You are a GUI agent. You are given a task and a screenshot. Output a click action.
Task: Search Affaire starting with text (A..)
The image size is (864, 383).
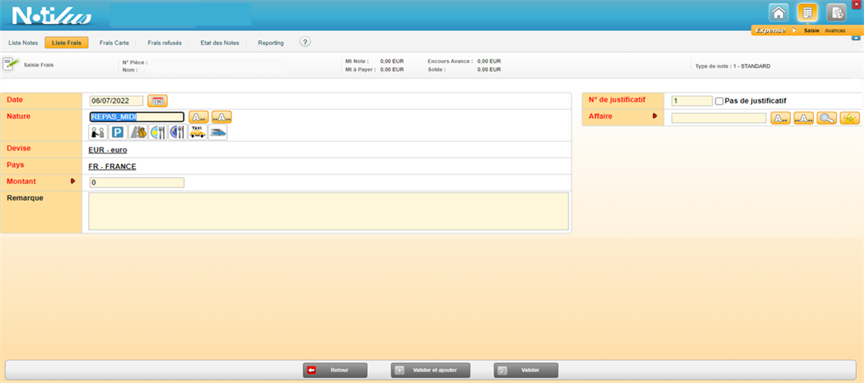[780, 118]
